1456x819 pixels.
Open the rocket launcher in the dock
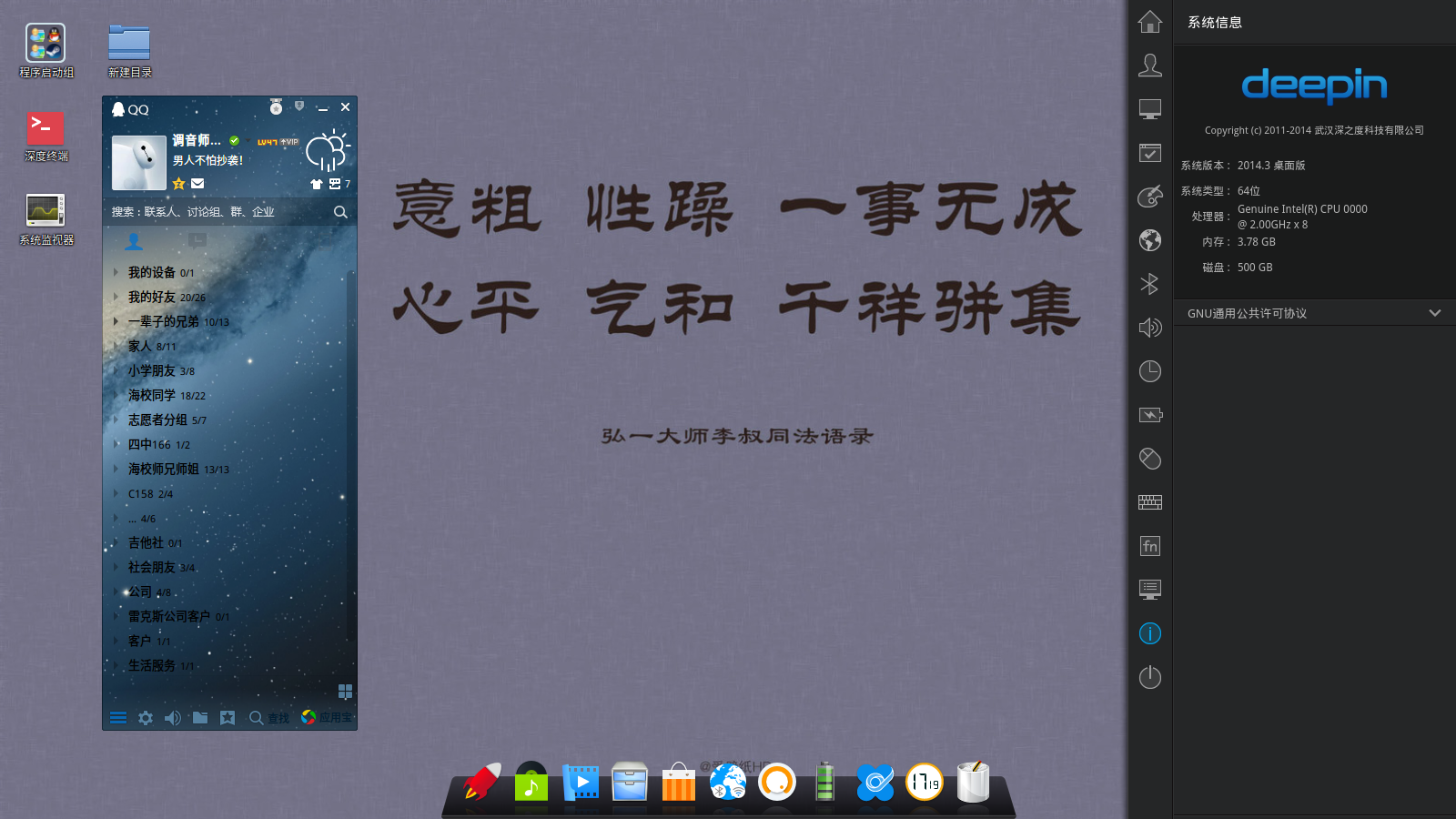tap(482, 782)
